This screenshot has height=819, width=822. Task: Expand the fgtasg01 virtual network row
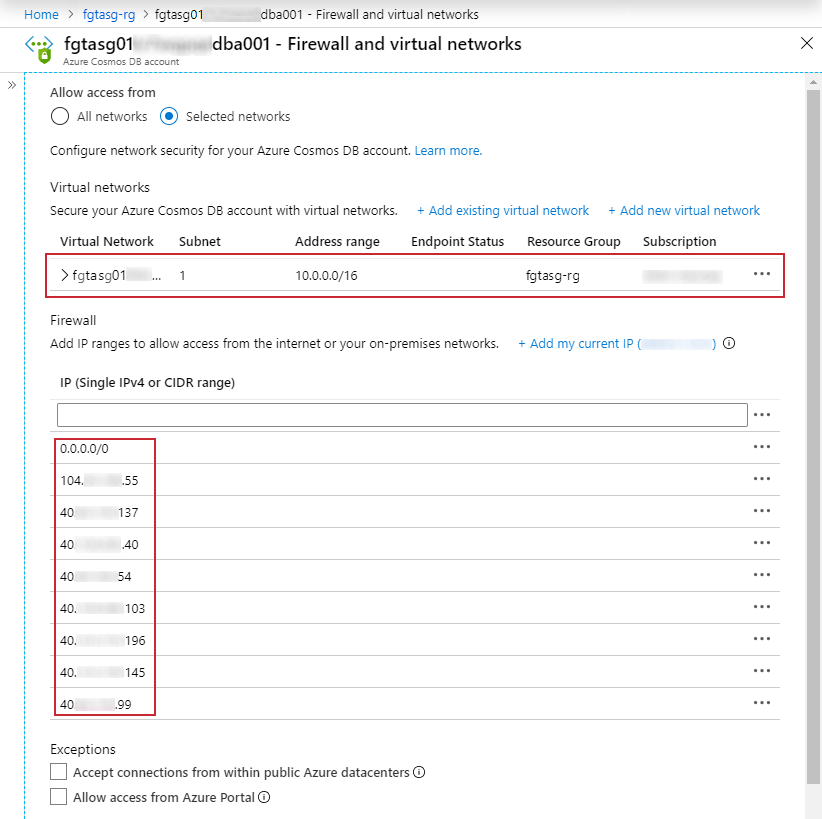[65, 275]
